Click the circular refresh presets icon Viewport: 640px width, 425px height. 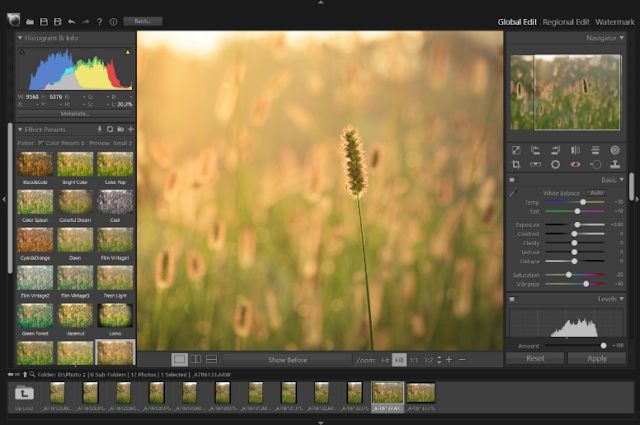(110, 129)
